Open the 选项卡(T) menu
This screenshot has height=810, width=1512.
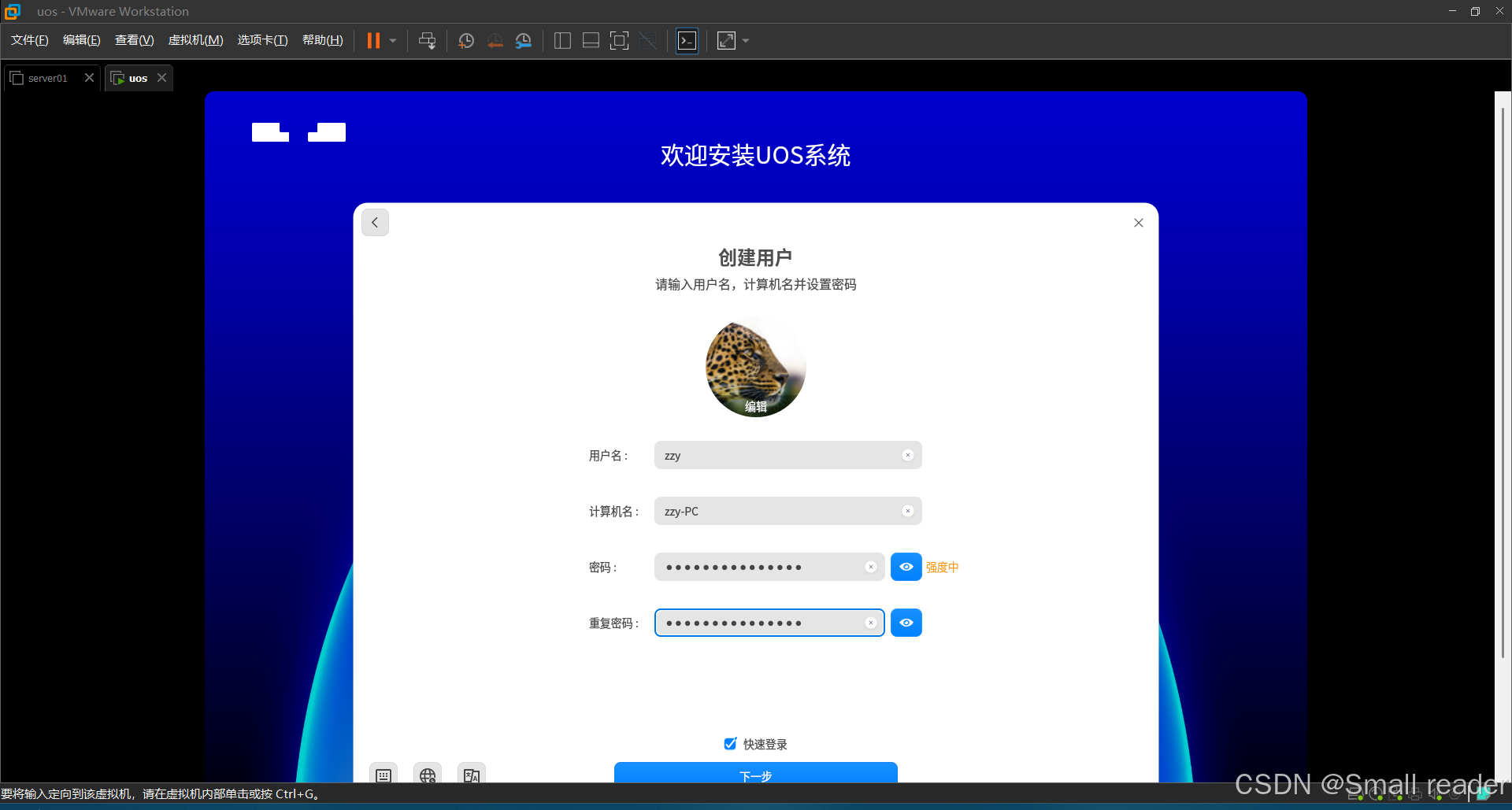(262, 40)
